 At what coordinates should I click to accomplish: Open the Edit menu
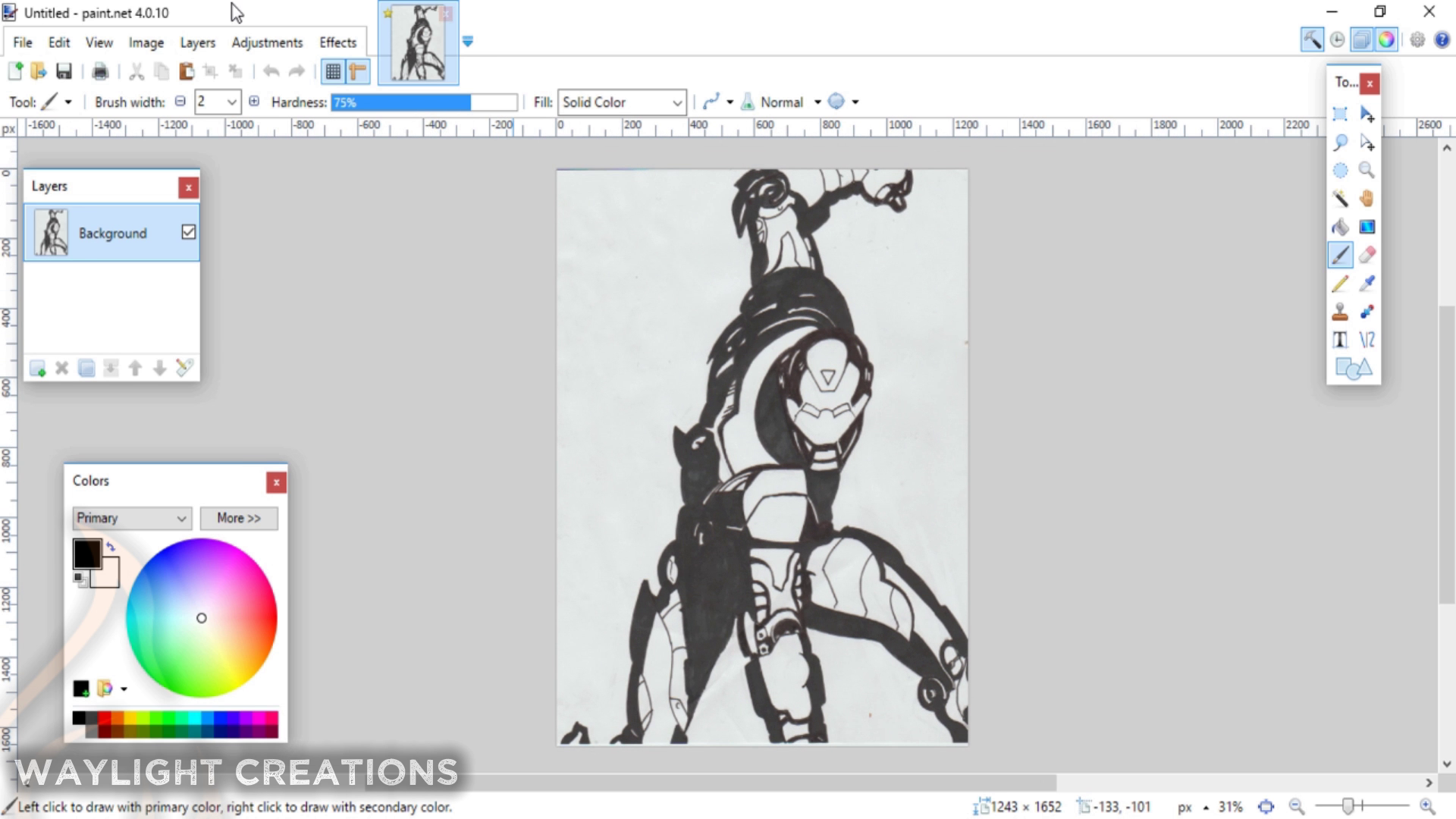(59, 42)
